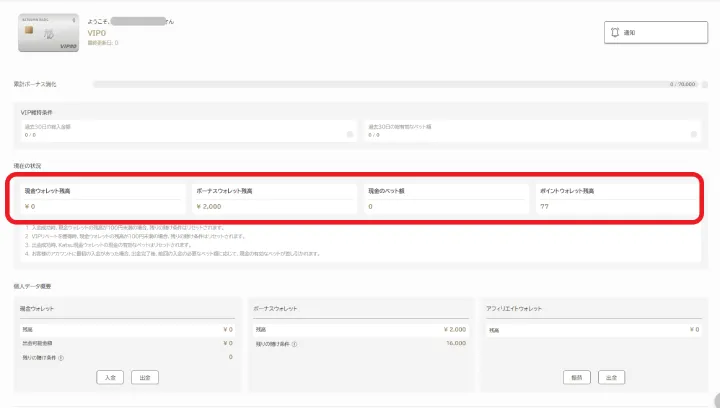Screen dimensions: 720x408
Task: Open info icon beside cash wallet wagering requirement
Action: tap(61, 358)
